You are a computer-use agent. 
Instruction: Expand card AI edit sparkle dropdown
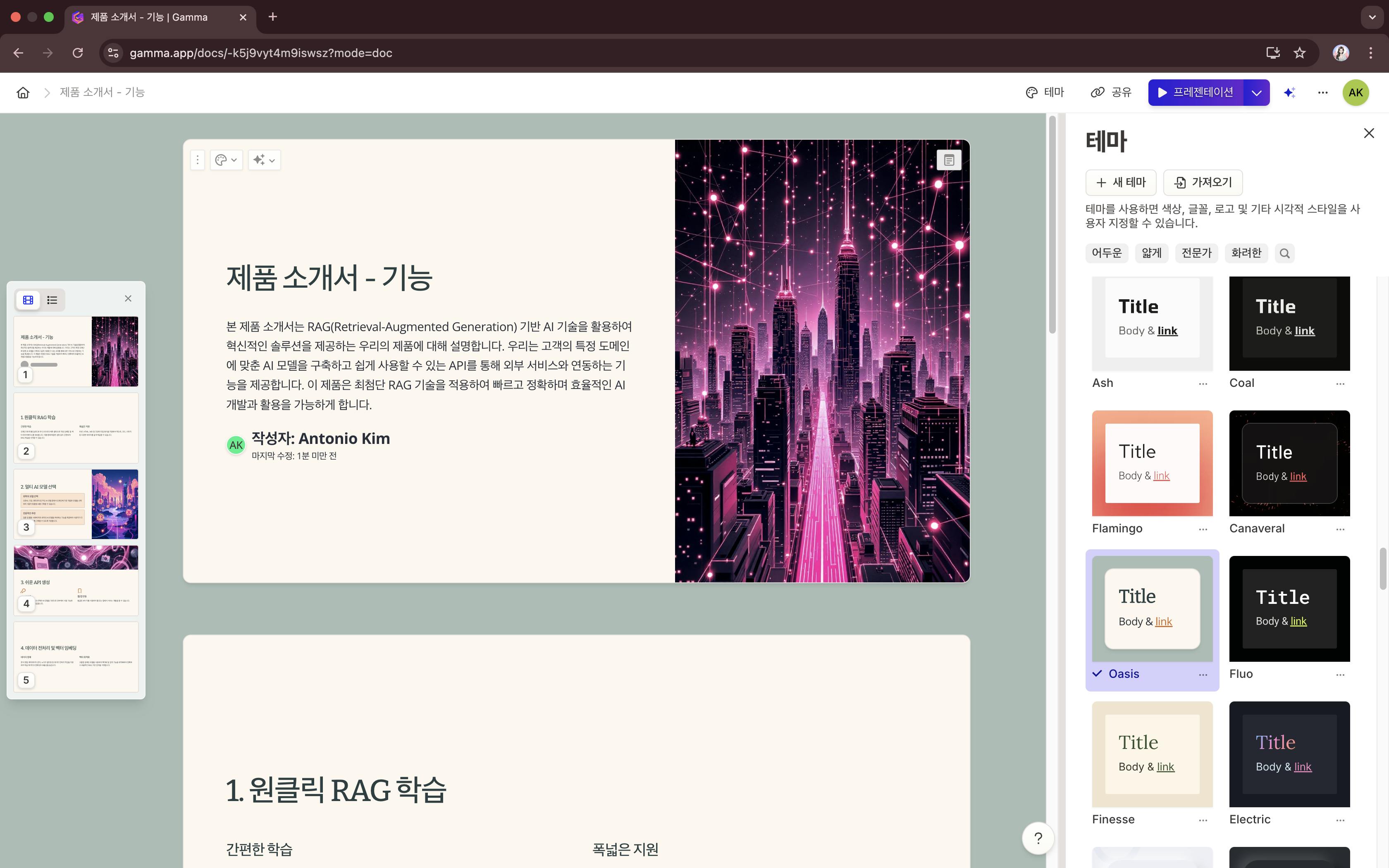click(264, 160)
